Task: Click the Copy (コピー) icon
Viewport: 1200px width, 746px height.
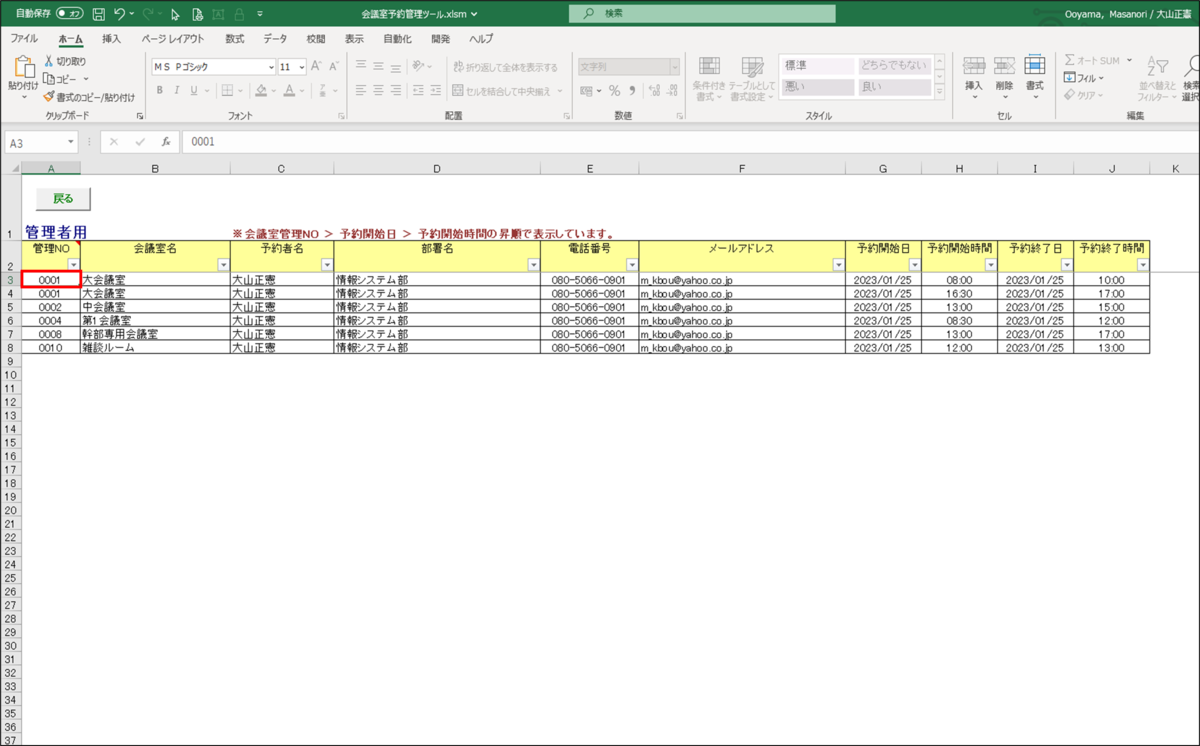Action: (x=48, y=78)
